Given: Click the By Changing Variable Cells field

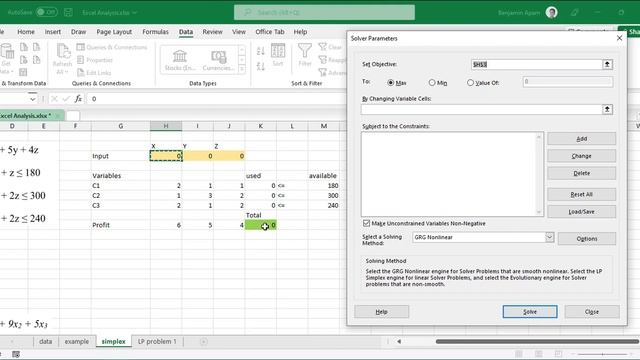Looking at the screenshot, I should 482,109.
